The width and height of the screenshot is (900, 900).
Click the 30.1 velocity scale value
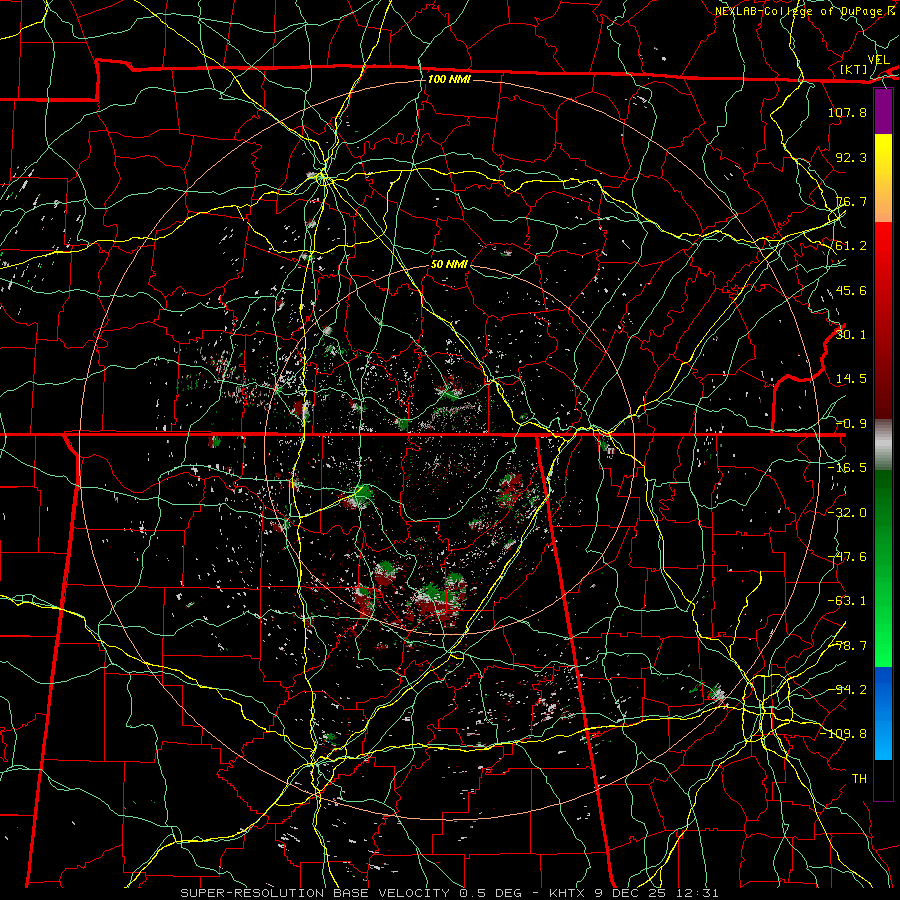pyautogui.click(x=851, y=335)
